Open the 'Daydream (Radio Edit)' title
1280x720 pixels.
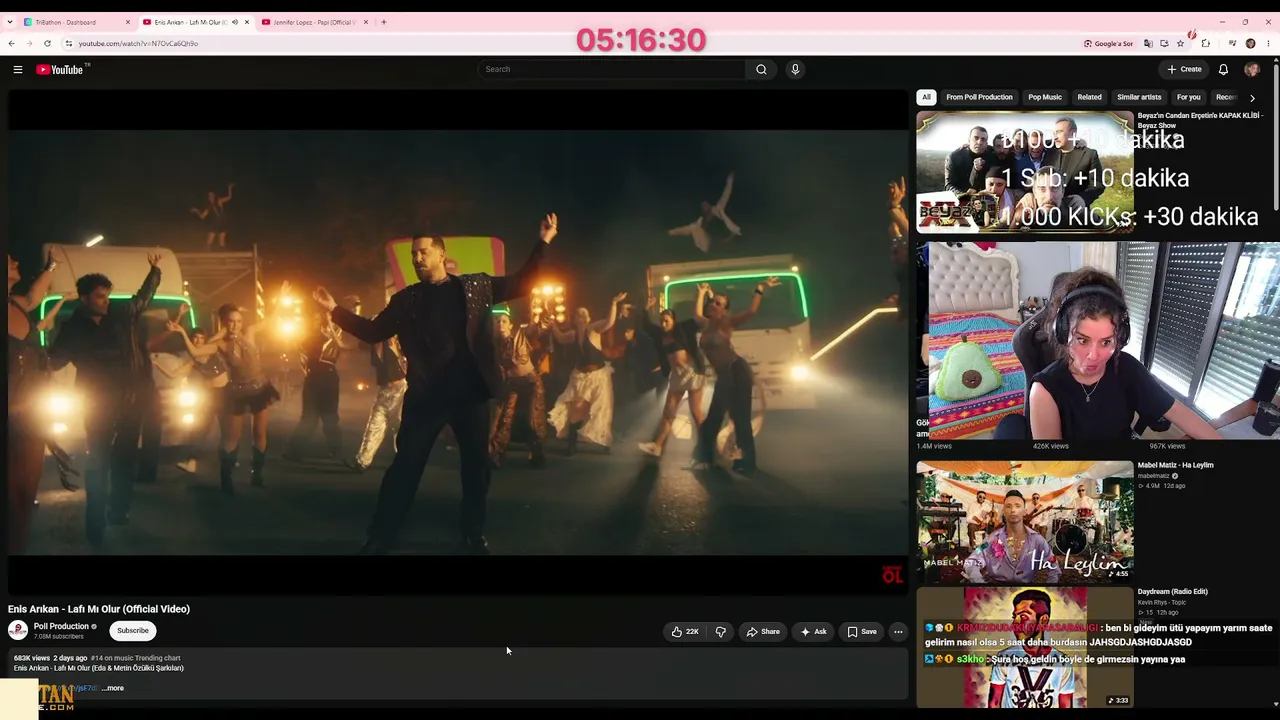tap(1172, 592)
